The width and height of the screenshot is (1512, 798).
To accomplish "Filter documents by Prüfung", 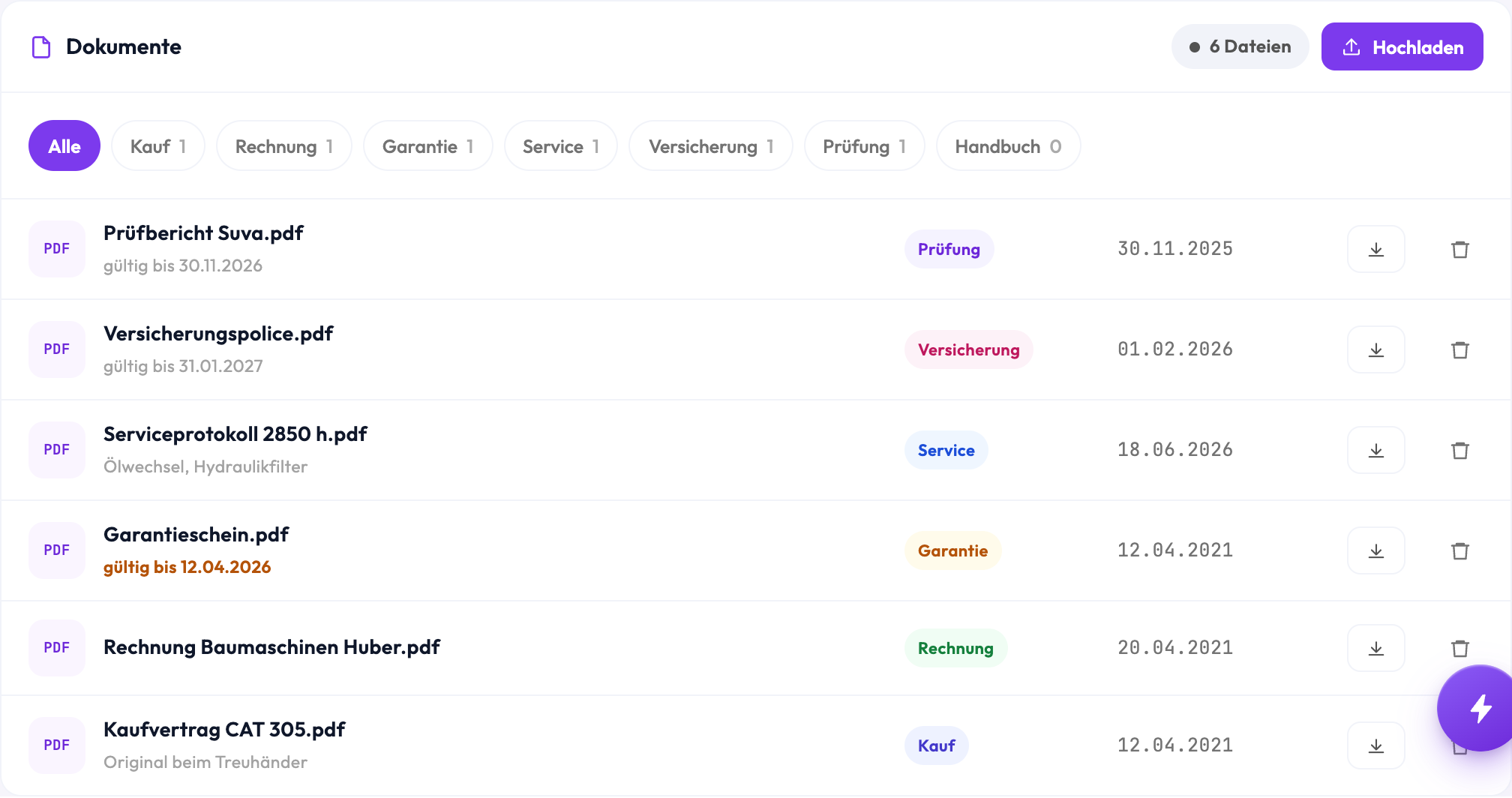I will click(x=865, y=146).
